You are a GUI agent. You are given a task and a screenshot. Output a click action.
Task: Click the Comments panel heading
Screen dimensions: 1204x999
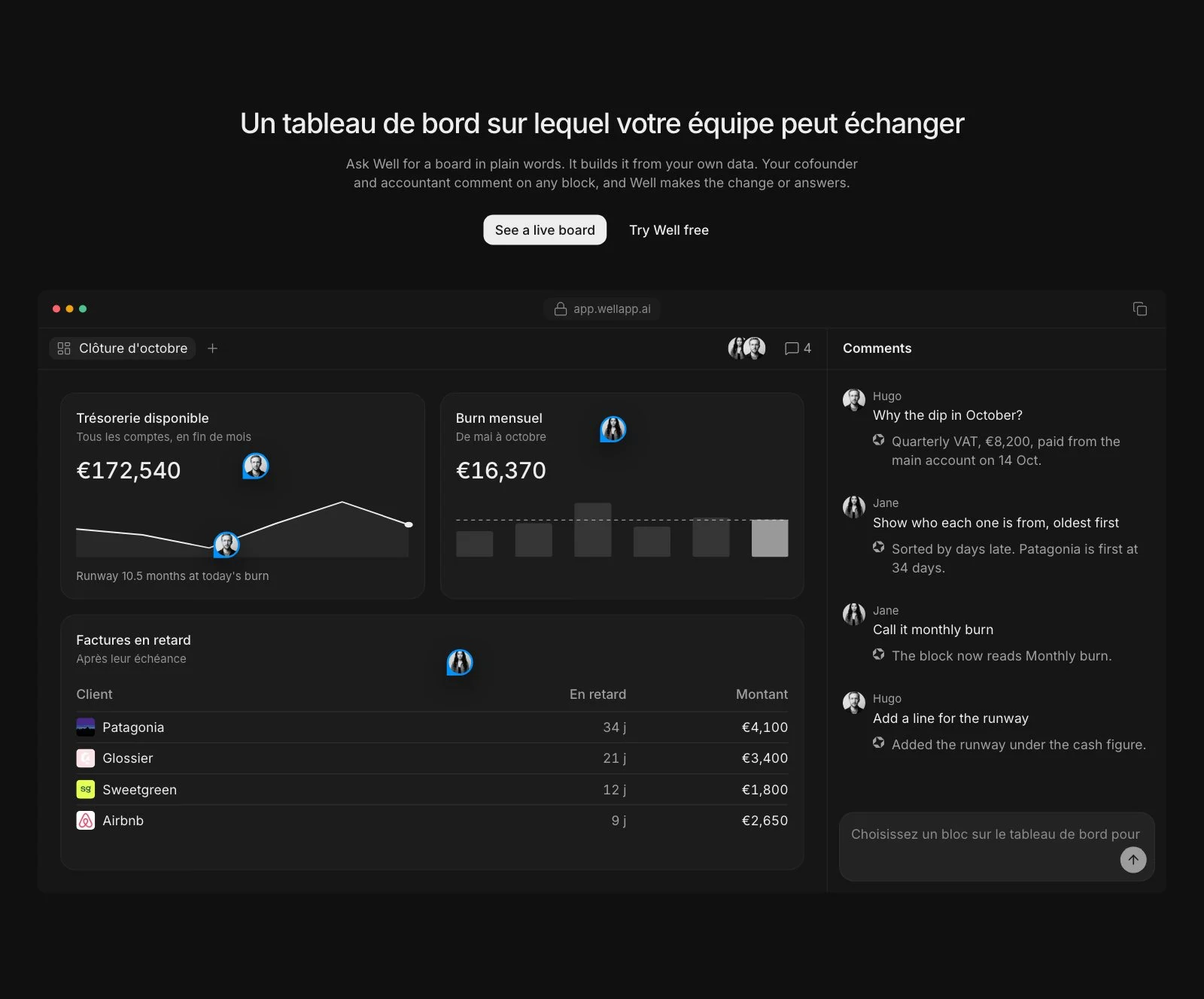[x=877, y=348]
